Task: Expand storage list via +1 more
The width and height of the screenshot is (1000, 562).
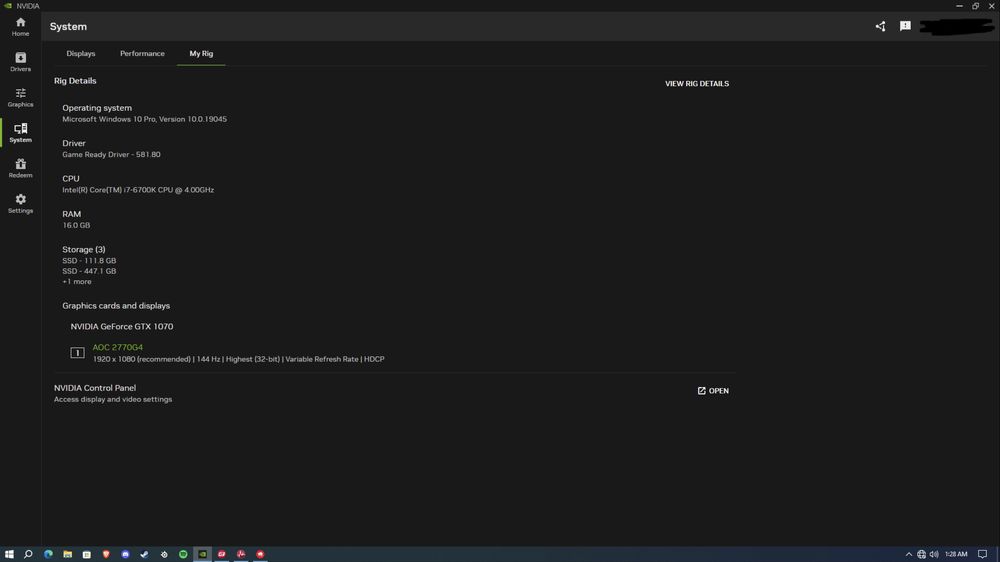Action: tap(77, 281)
